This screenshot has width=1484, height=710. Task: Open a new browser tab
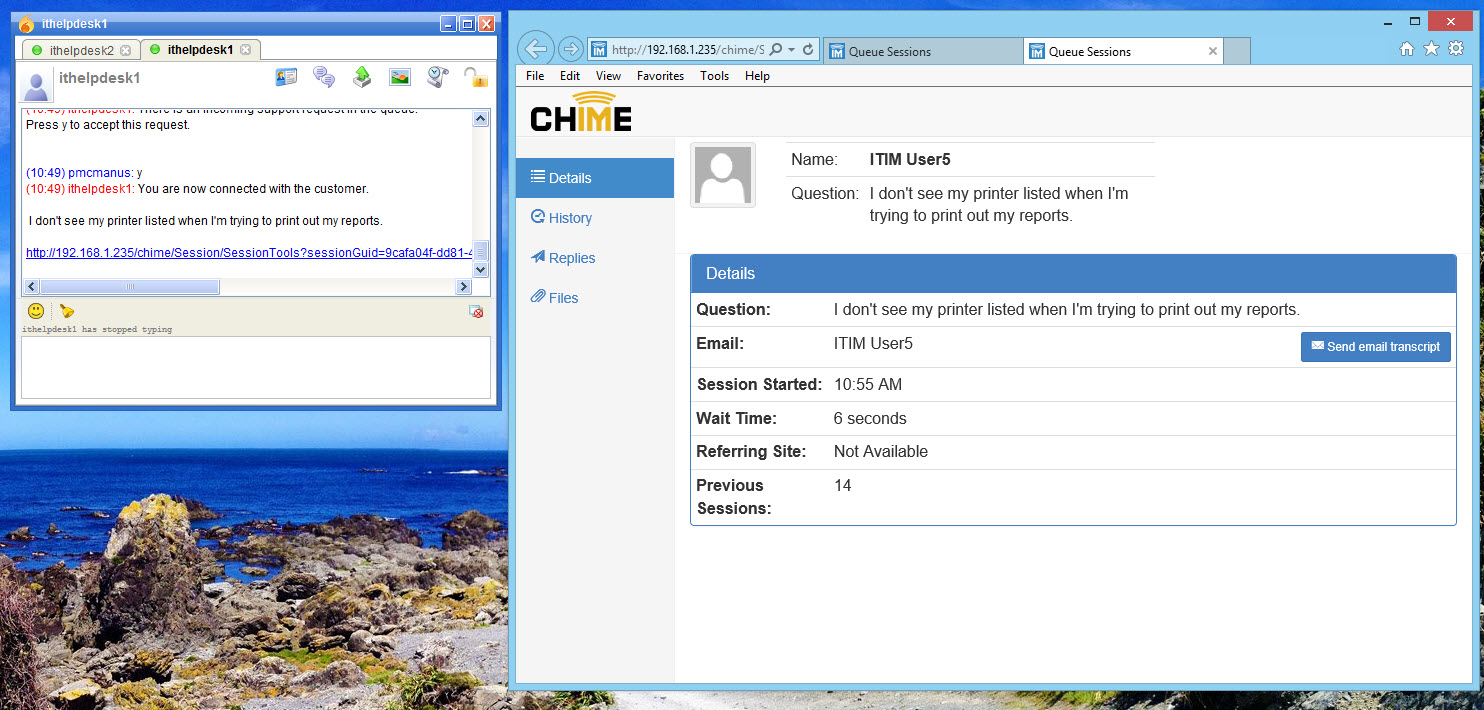(x=1237, y=51)
